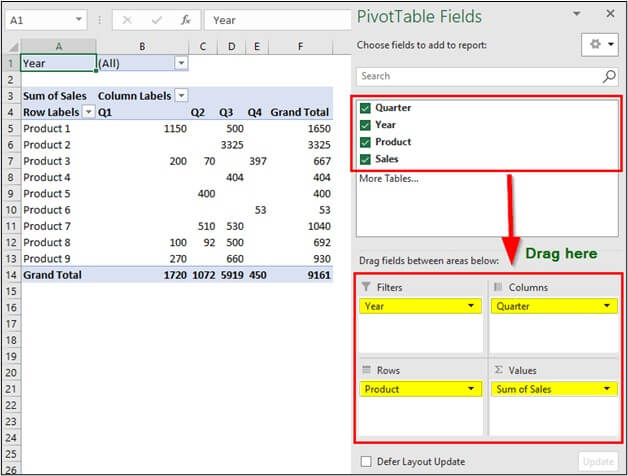Image resolution: width=628 pixels, height=476 pixels.
Task: Select column A header
Action: 58,46
